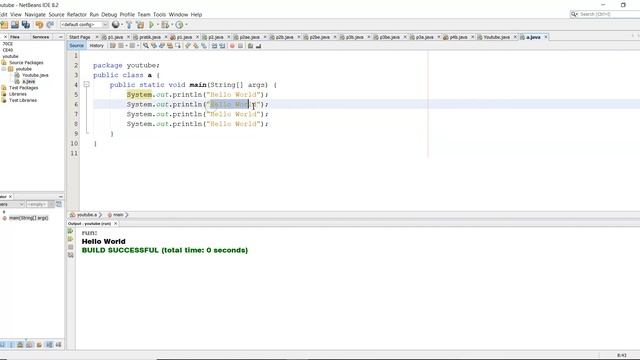Open the Window menu
Image resolution: width=640 pixels, height=360 pixels.
[178, 14]
